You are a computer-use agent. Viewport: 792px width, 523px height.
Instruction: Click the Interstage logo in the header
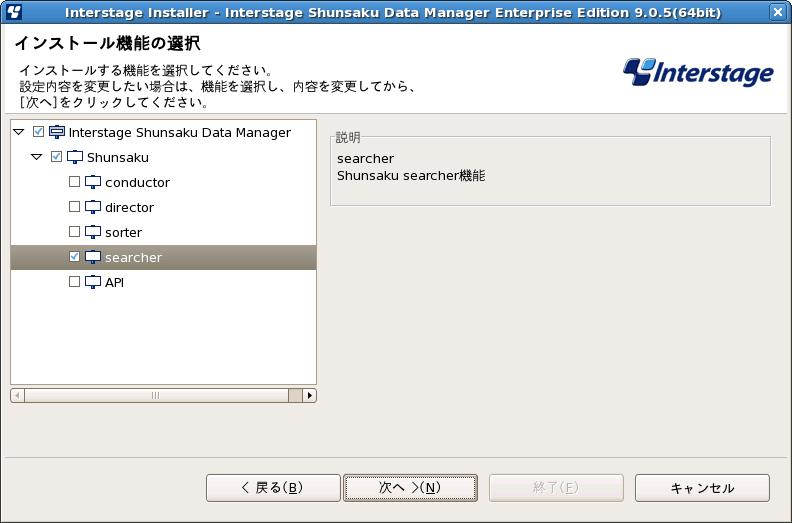coord(698,73)
